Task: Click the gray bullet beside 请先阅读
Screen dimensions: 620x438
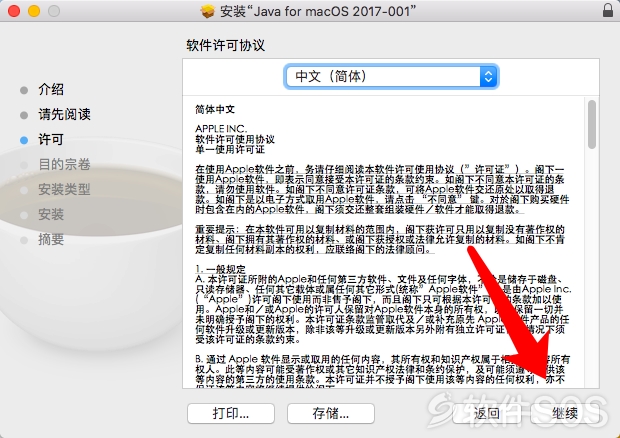Action: click(24, 115)
